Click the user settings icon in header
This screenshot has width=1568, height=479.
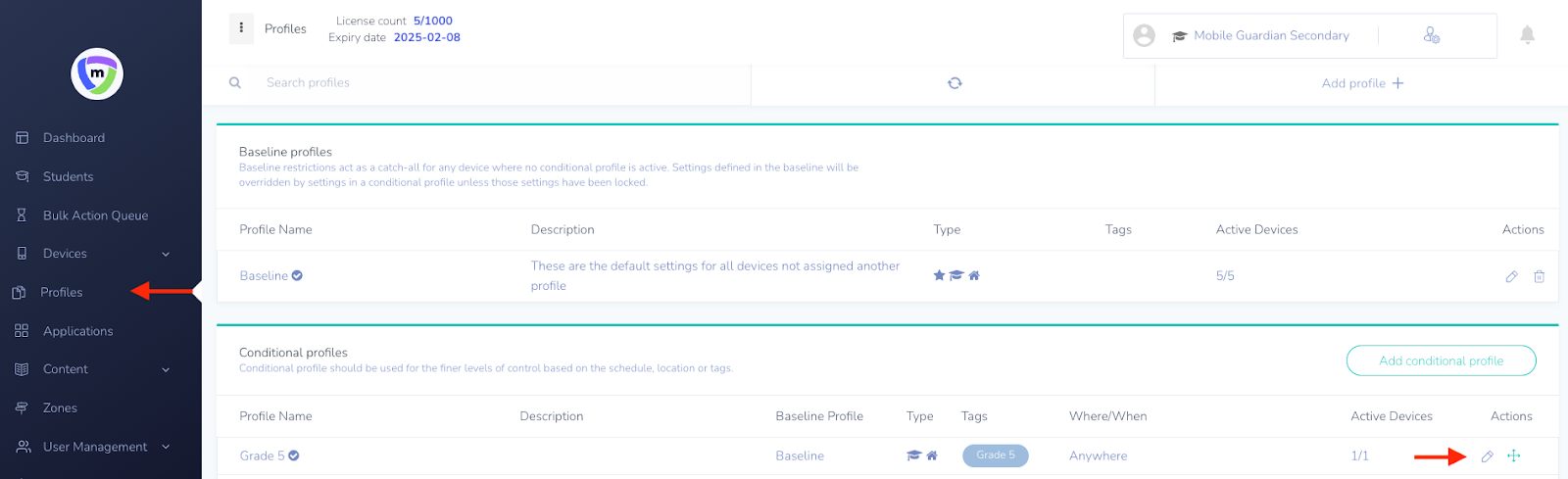coord(1431,35)
